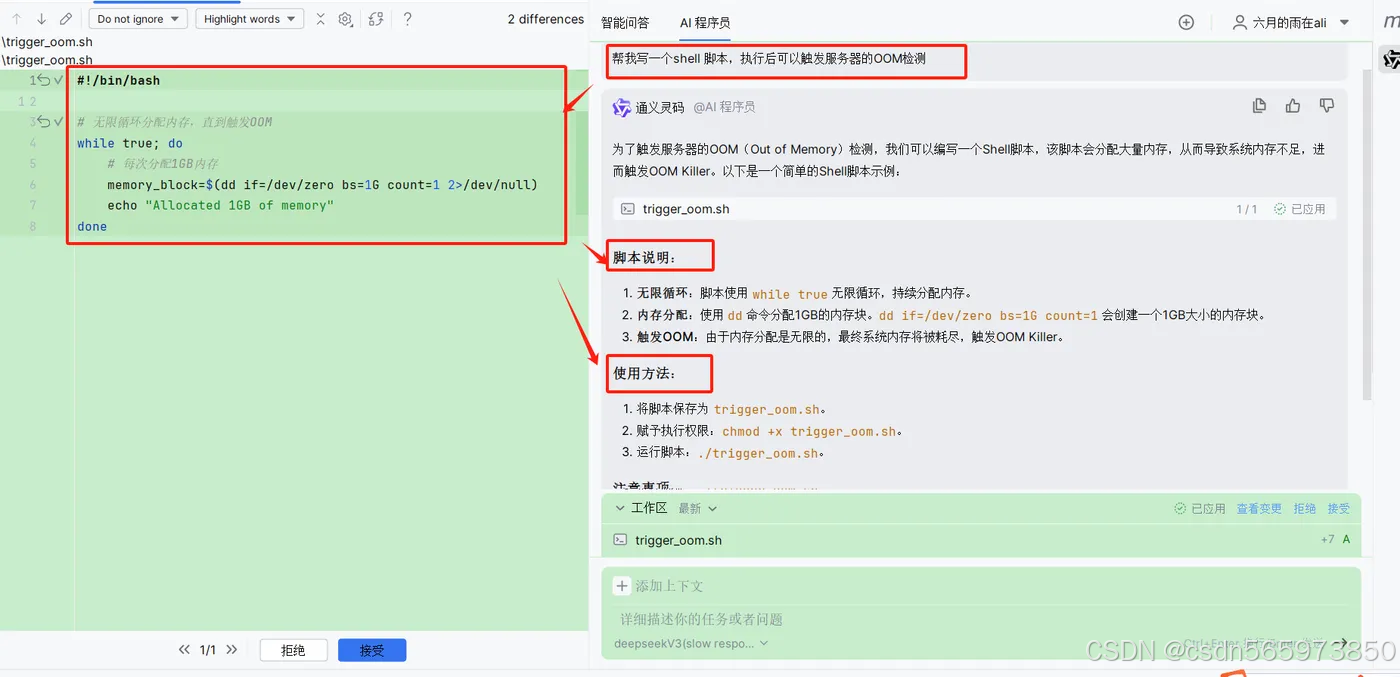Click synchronize scrolling icon in diff toolbar
Viewport: 1400px width, 677px height.
(x=376, y=19)
